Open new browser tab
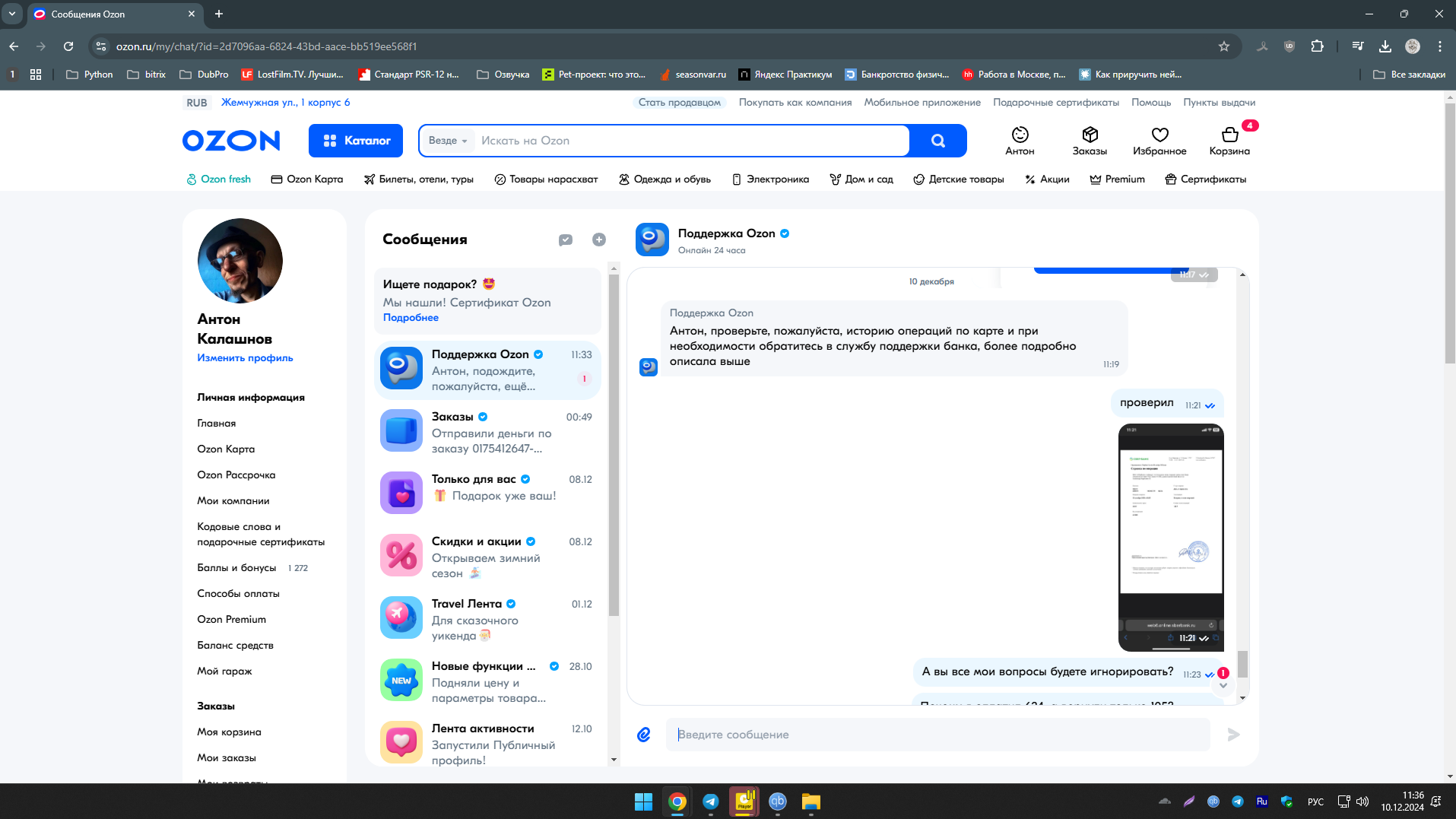Screen dimensions: 1456x819 [219, 14]
